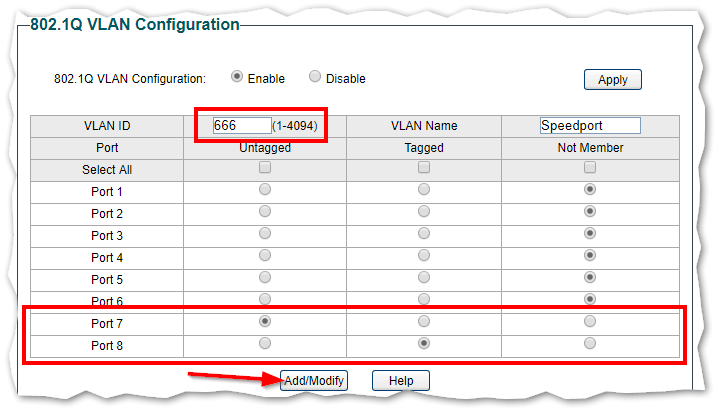The width and height of the screenshot is (717, 411).
Task: Check Select All Not Member checkbox
Action: [x=590, y=168]
